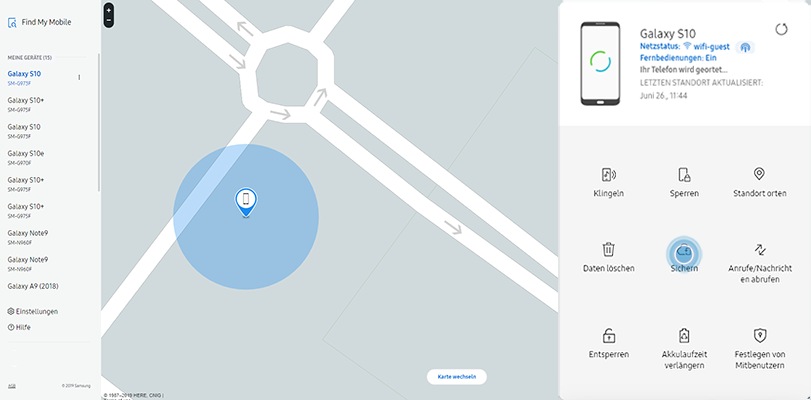Click the MEINE GERÄTE (15) heading

coord(29,57)
